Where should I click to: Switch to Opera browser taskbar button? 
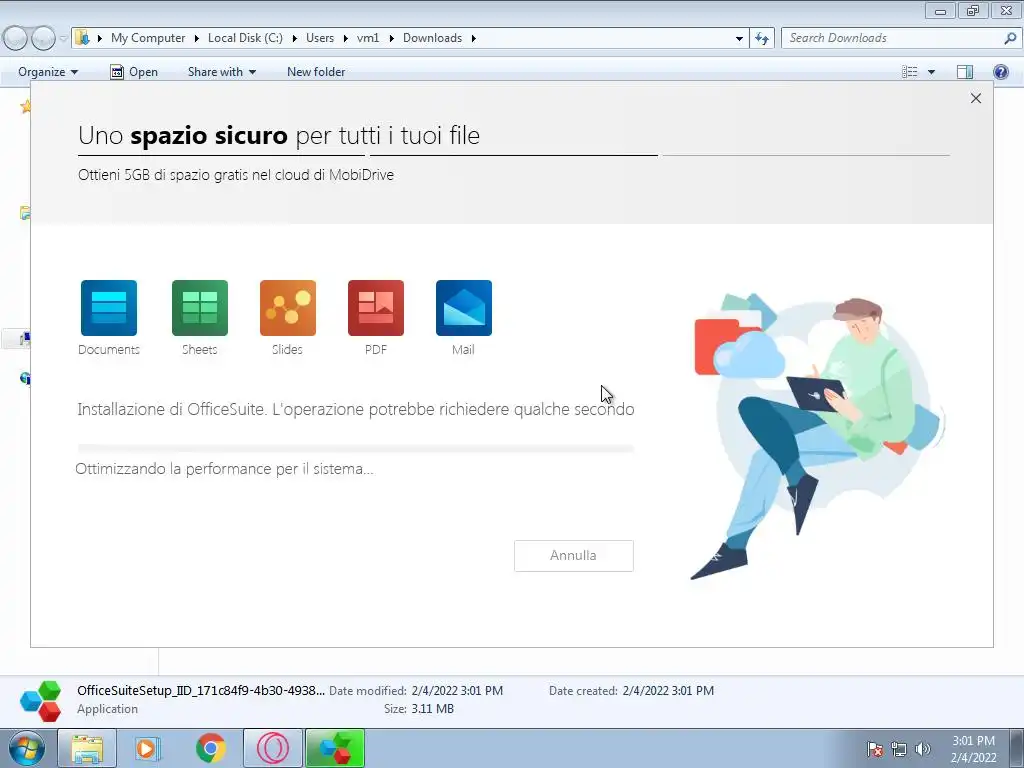tap(273, 748)
